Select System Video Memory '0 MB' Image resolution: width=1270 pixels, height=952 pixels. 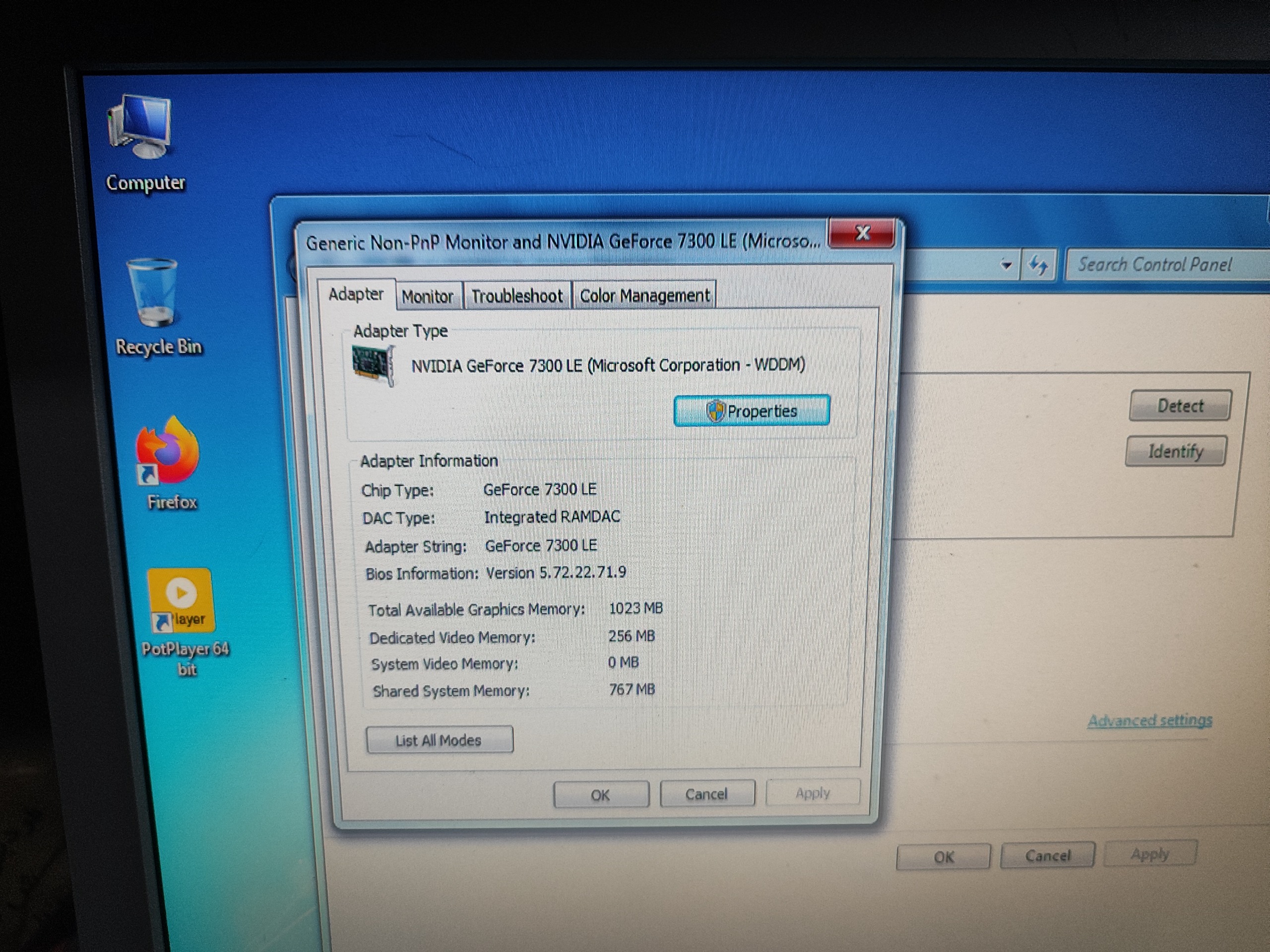(x=623, y=662)
